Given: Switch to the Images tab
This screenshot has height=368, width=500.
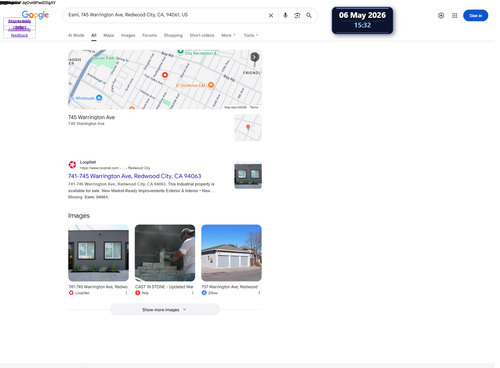Looking at the screenshot, I should [x=128, y=35].
